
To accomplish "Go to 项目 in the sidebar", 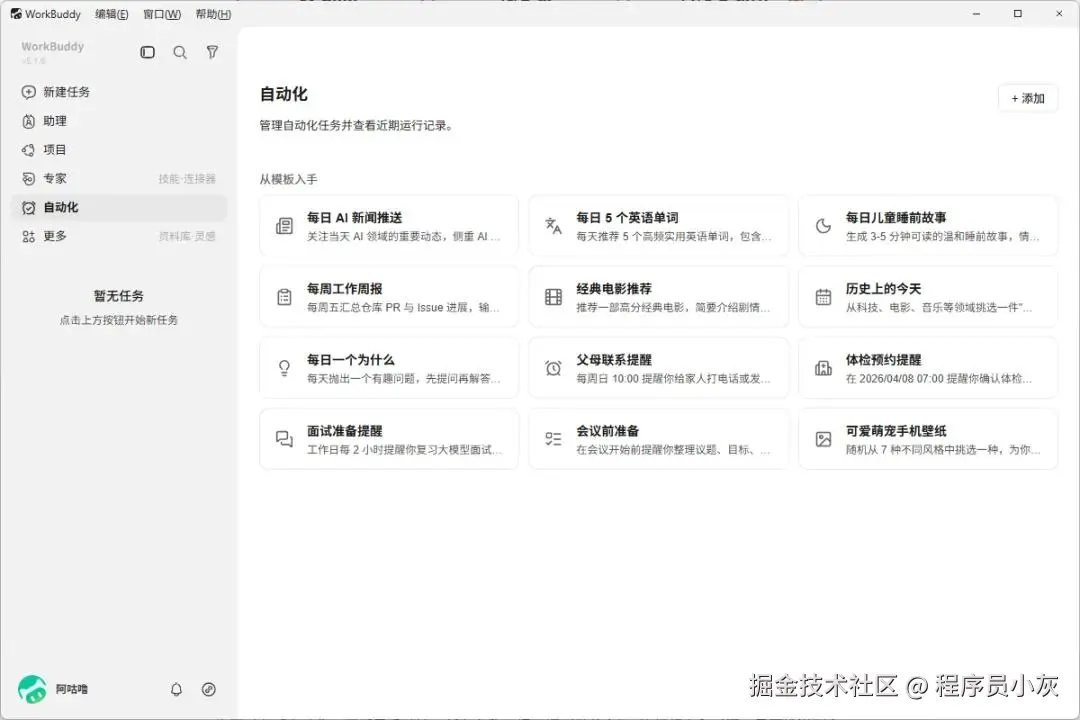I will 118,150.
